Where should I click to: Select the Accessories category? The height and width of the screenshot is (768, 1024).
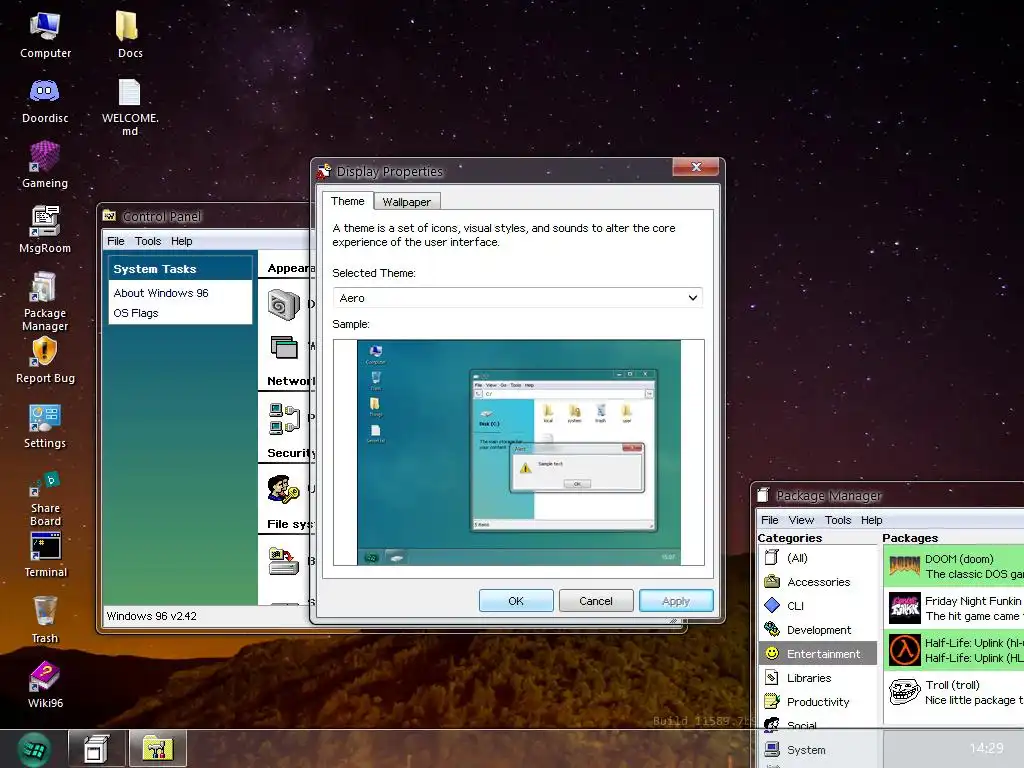point(818,582)
